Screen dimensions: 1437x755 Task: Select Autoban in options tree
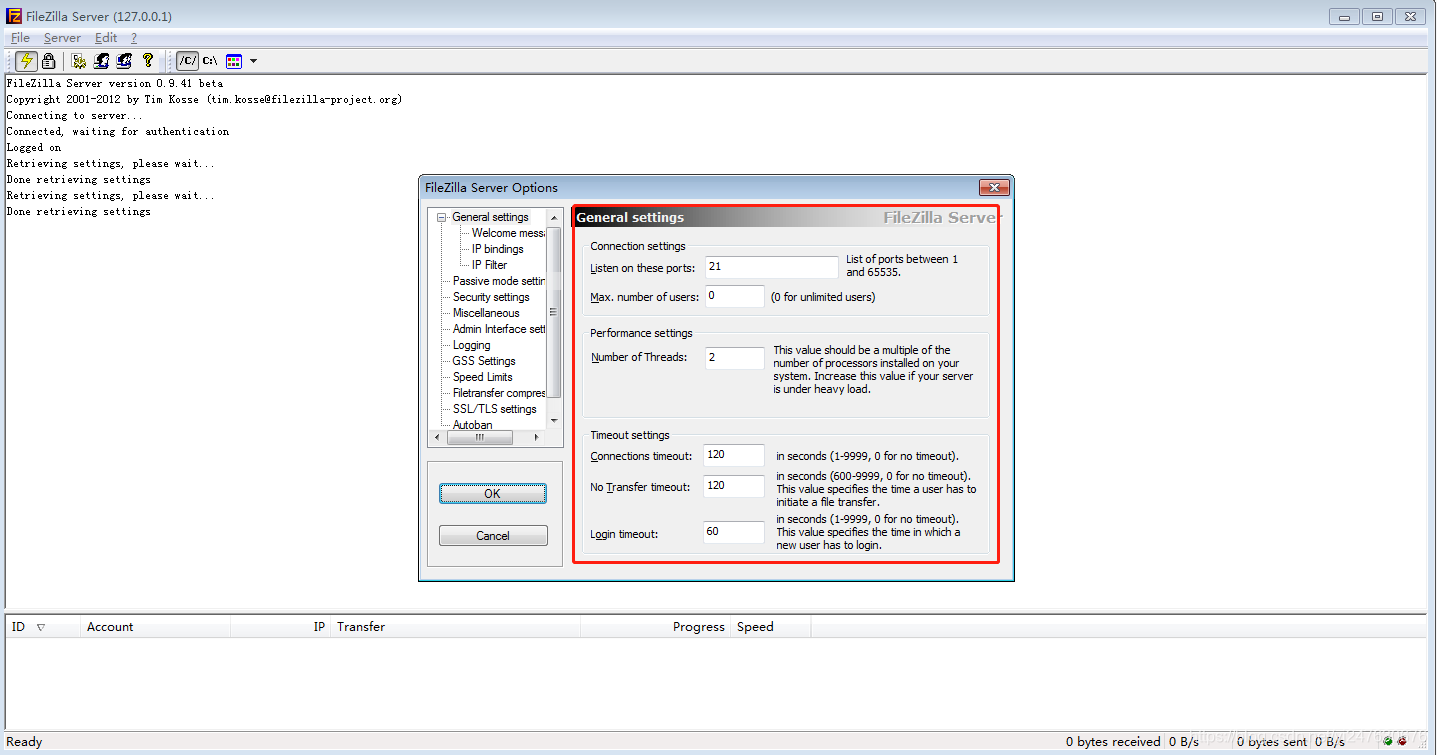click(472, 425)
